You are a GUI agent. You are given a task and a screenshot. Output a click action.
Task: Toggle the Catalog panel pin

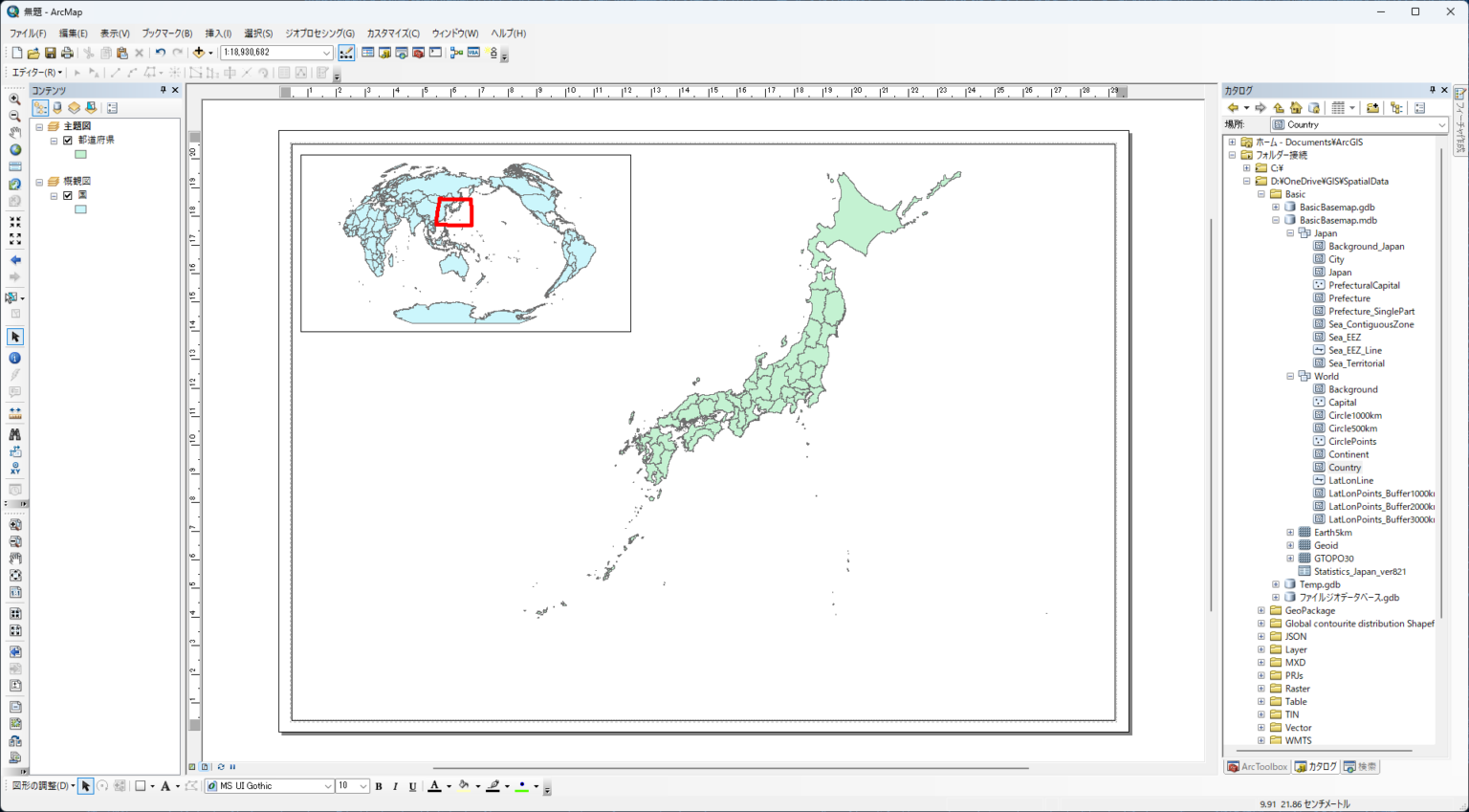tap(1432, 89)
